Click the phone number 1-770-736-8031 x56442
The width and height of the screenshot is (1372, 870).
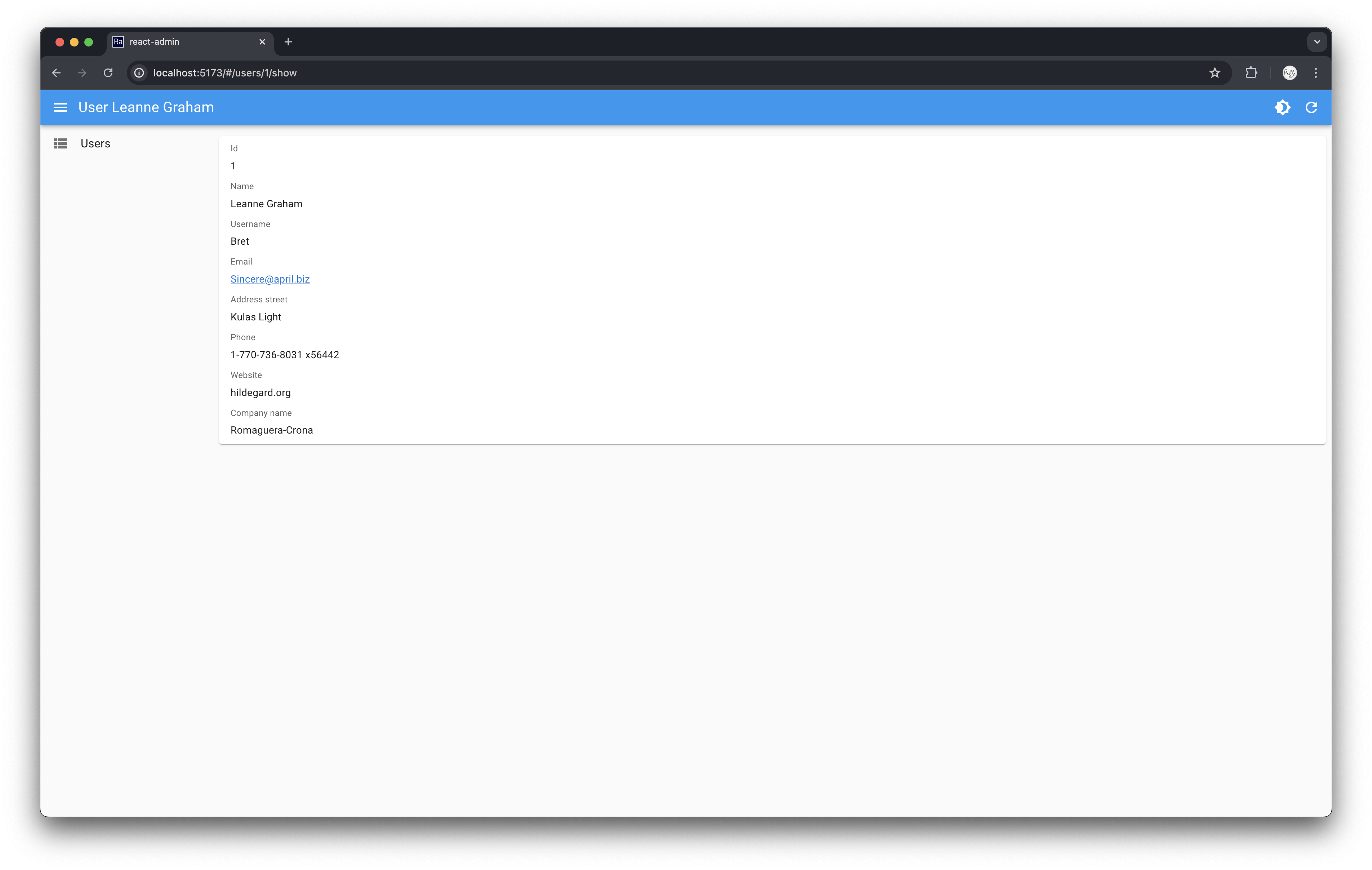point(284,355)
